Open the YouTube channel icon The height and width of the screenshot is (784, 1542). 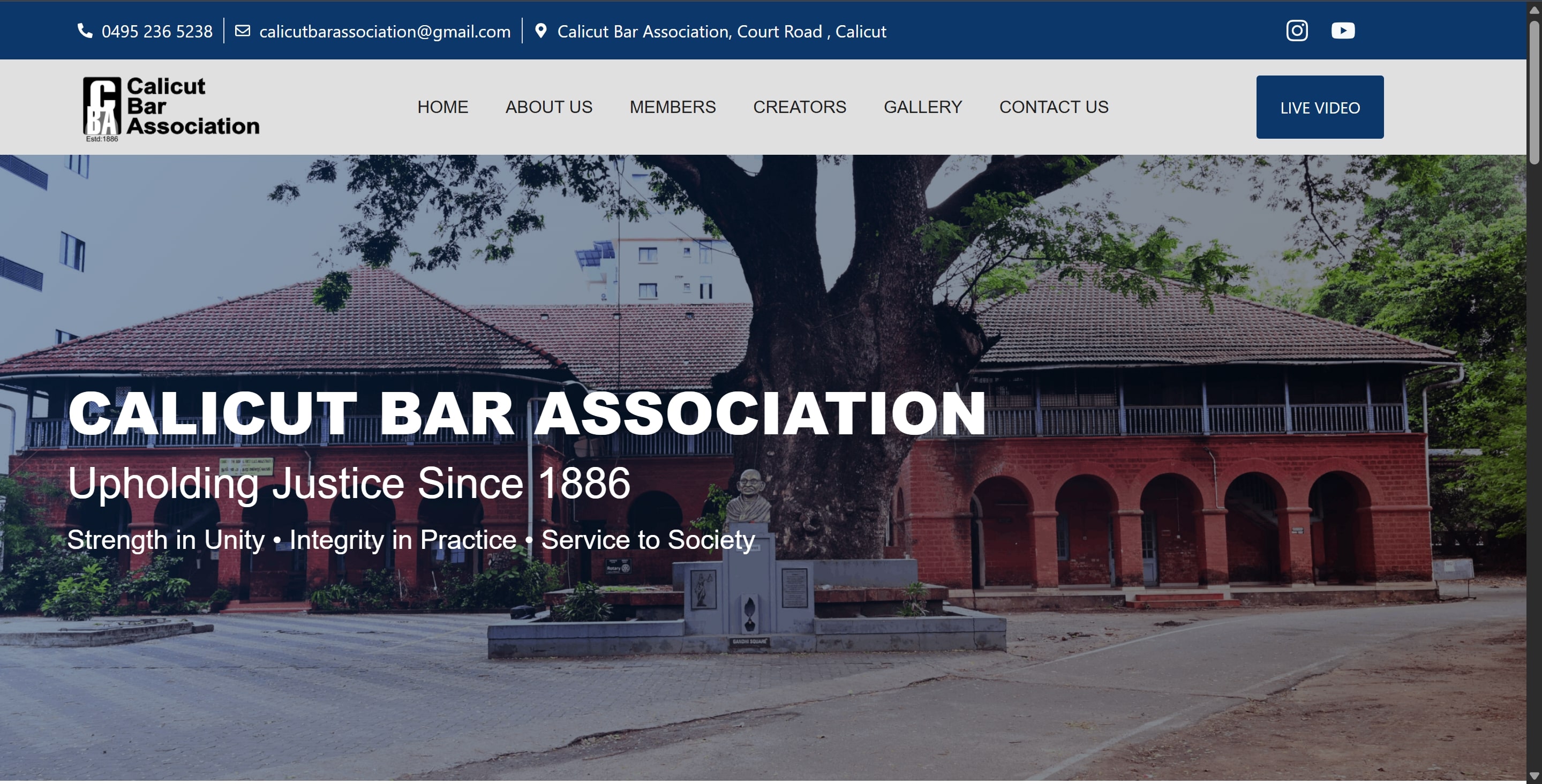1343,31
